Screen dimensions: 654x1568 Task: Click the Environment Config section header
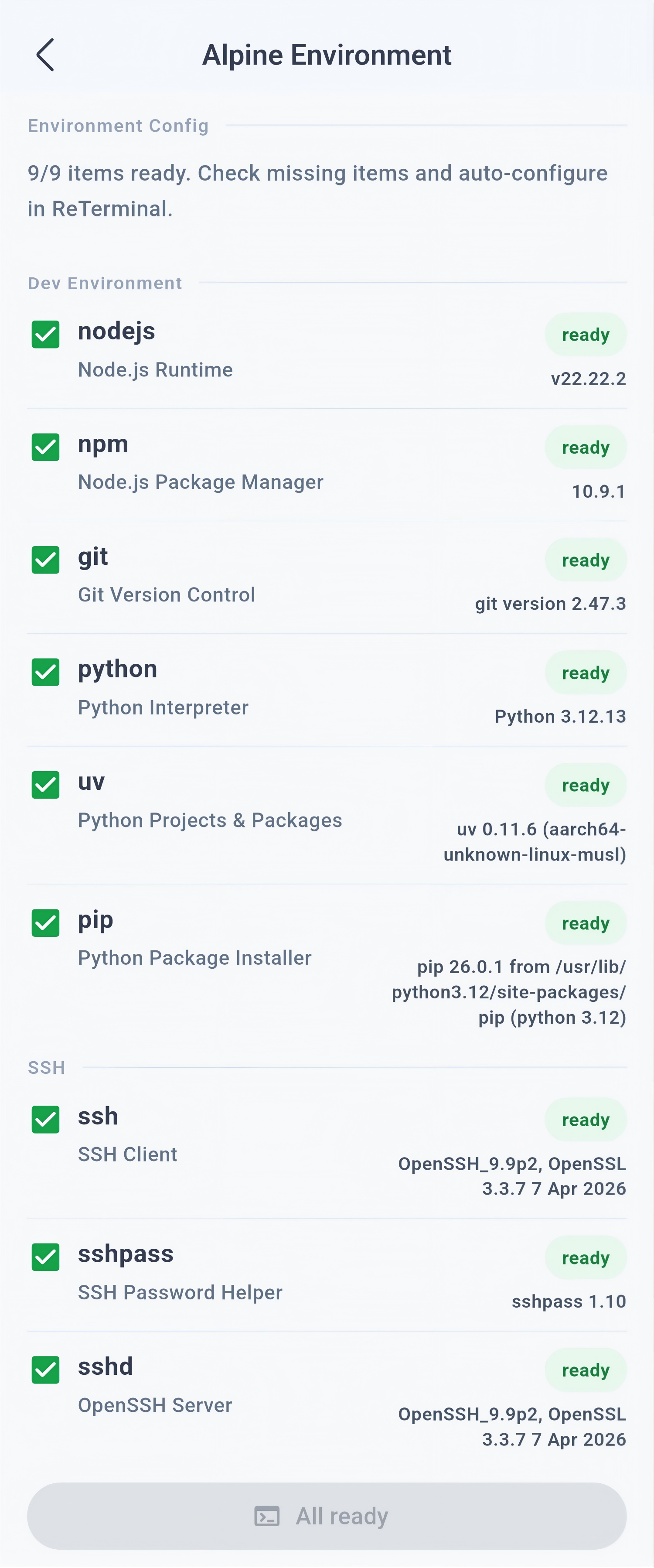118,126
